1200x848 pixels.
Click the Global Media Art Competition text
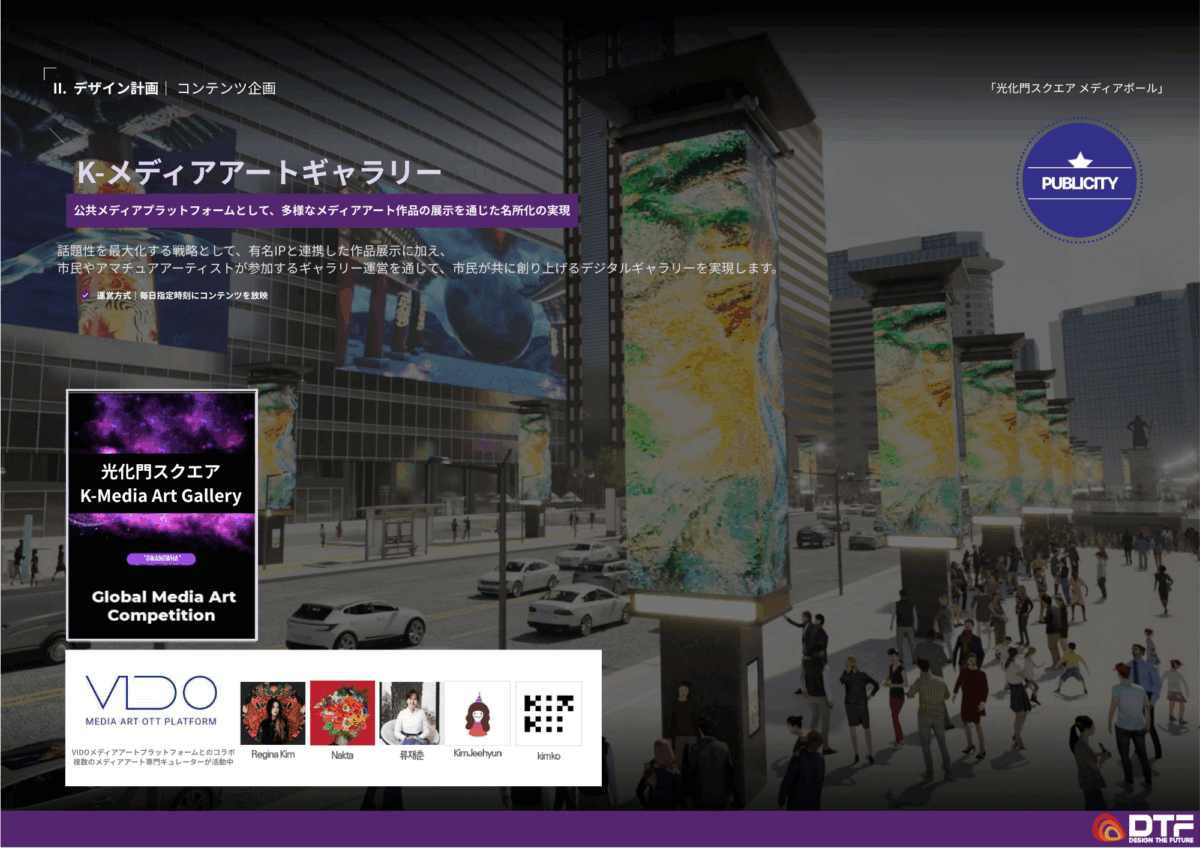pyautogui.click(x=161, y=606)
